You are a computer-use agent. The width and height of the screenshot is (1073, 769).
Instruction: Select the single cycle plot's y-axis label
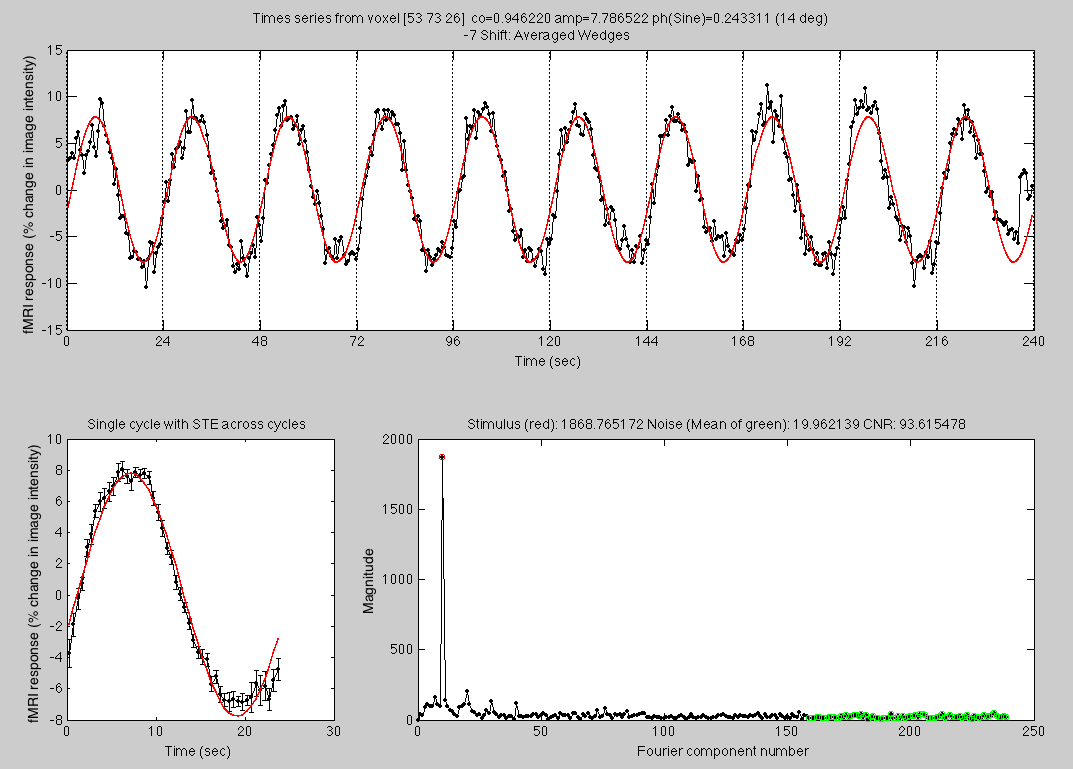click(31, 579)
